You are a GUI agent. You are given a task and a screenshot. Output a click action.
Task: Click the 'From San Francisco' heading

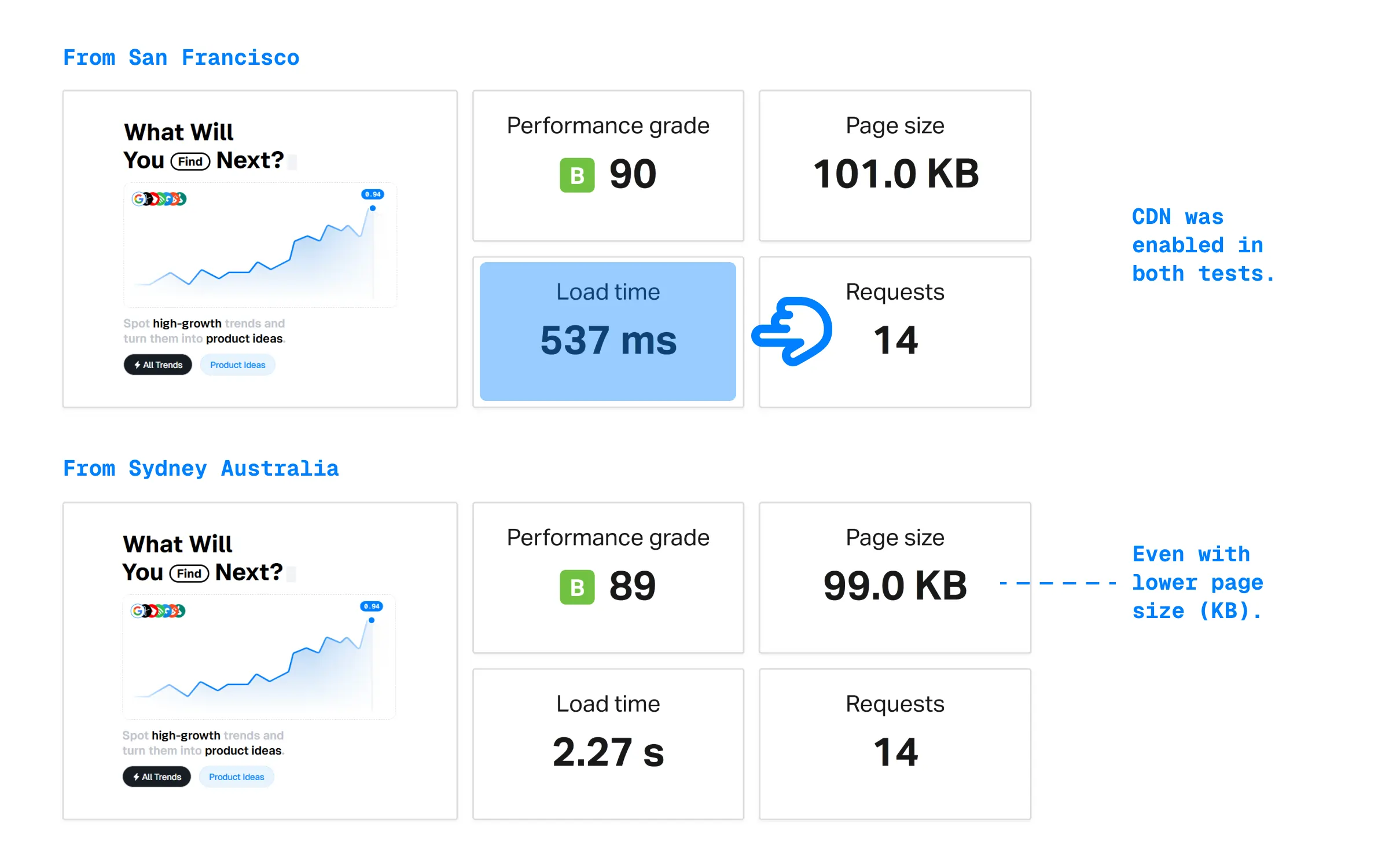(181, 58)
